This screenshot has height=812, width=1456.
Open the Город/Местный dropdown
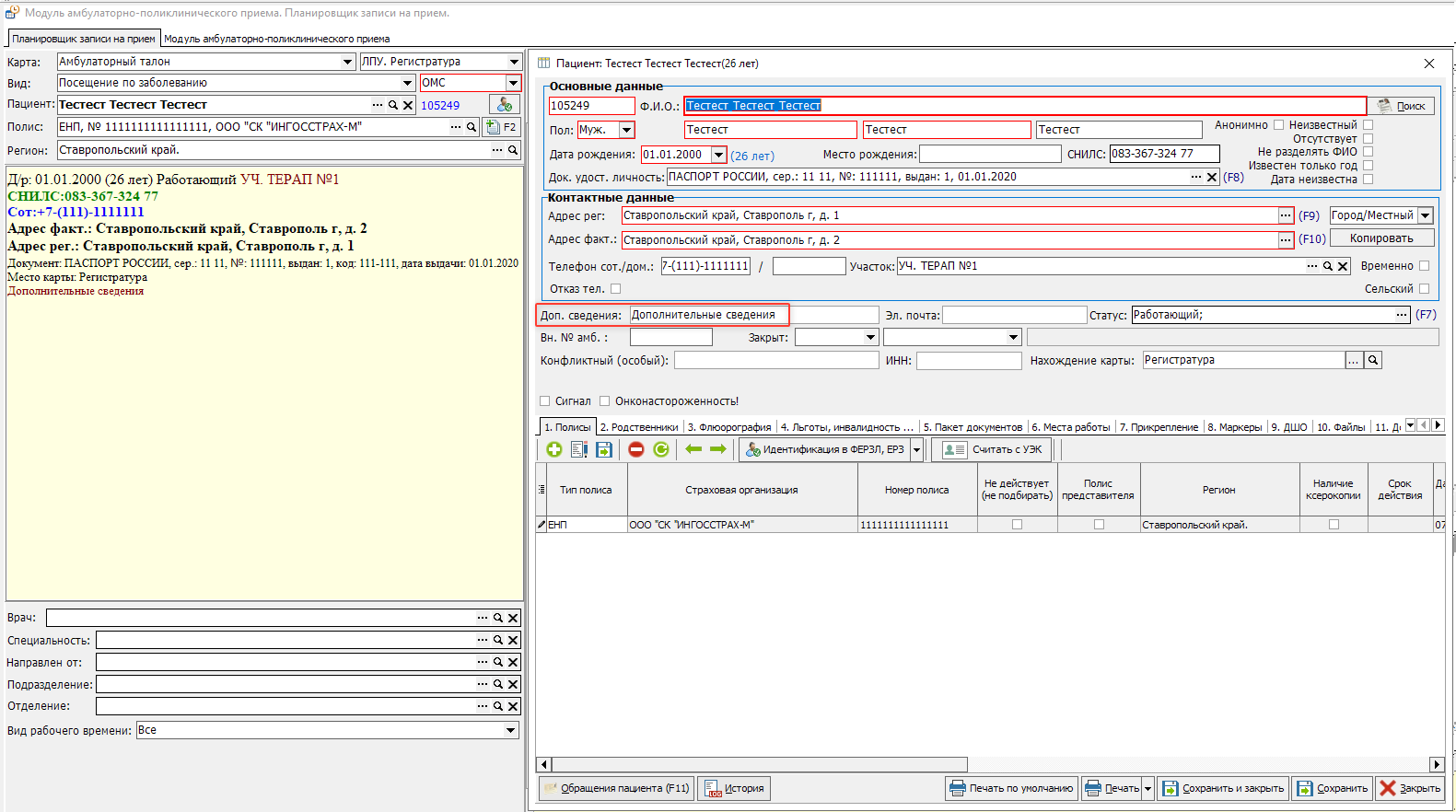coord(1426,215)
